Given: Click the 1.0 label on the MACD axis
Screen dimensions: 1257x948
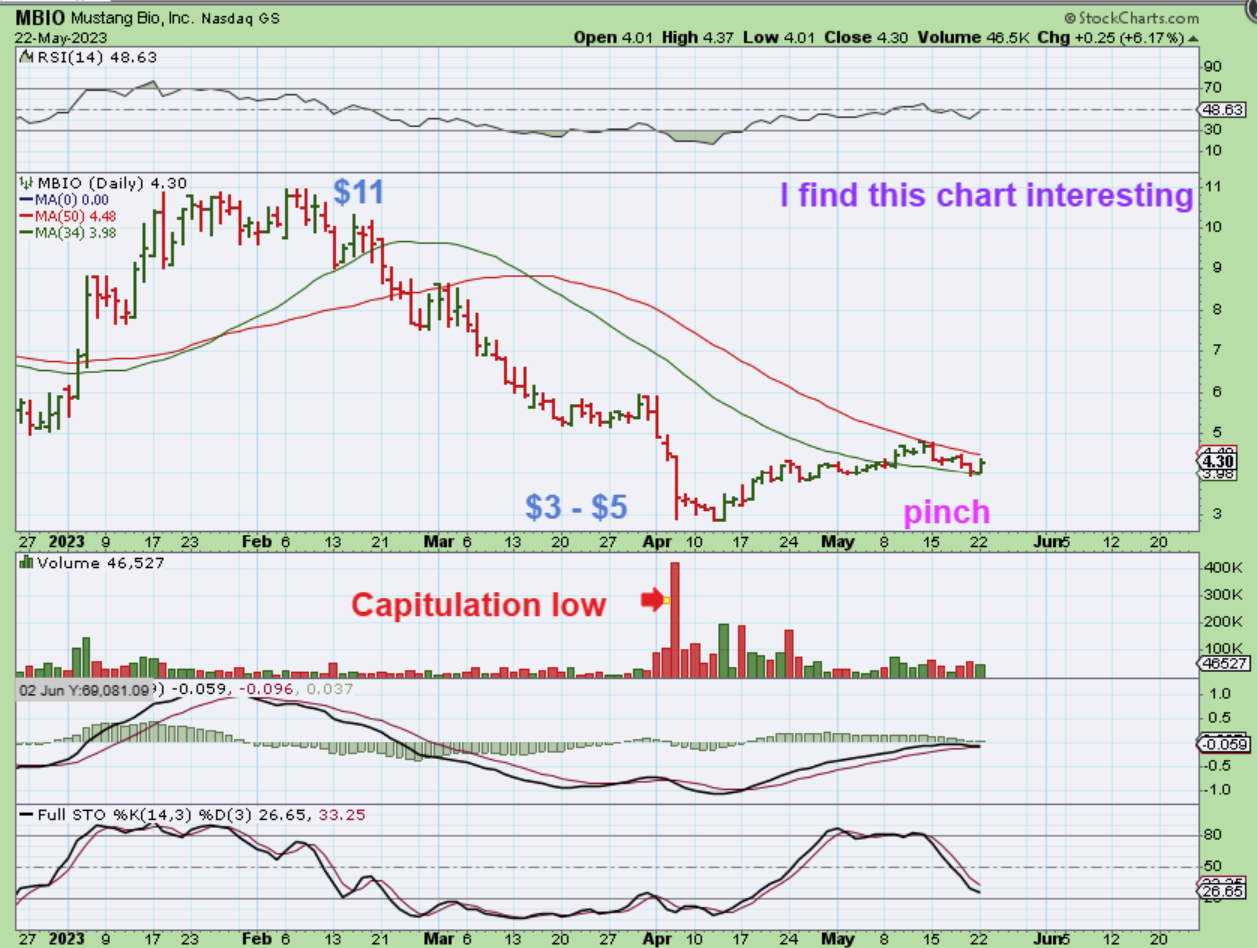Looking at the screenshot, I should pos(1218,693).
